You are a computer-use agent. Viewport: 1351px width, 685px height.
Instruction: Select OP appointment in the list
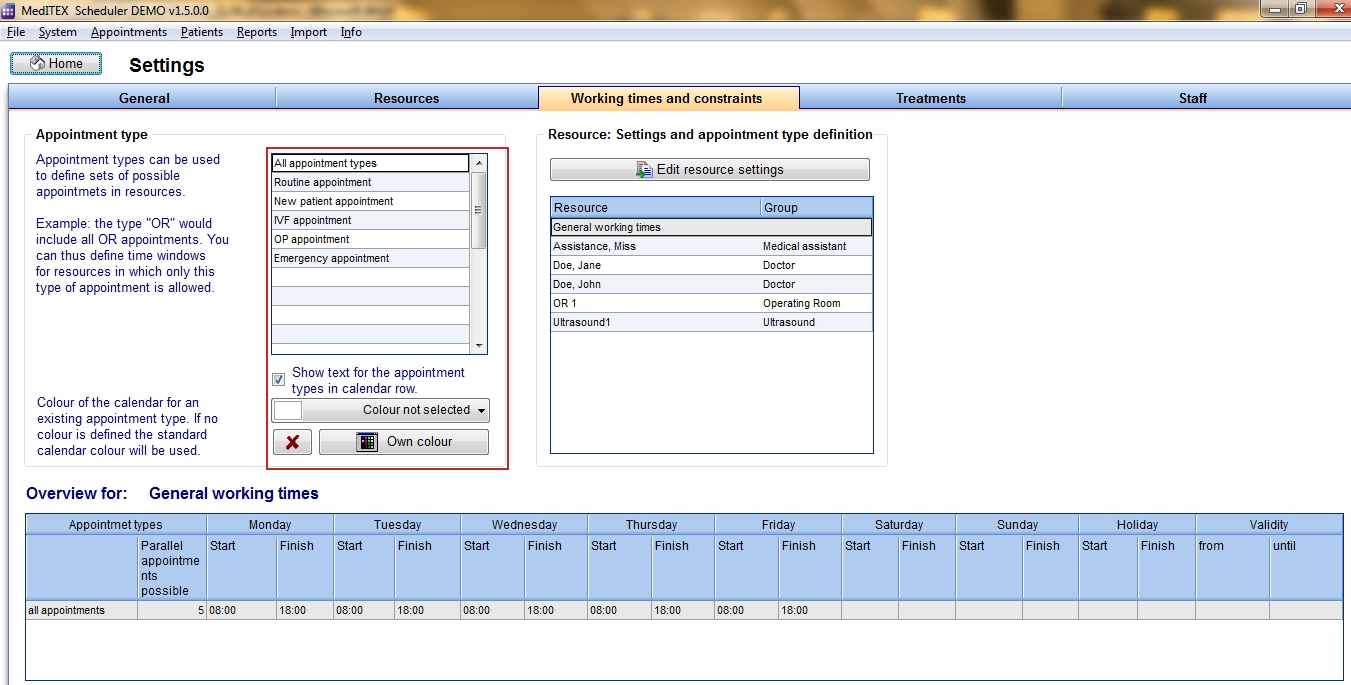pyautogui.click(x=370, y=239)
